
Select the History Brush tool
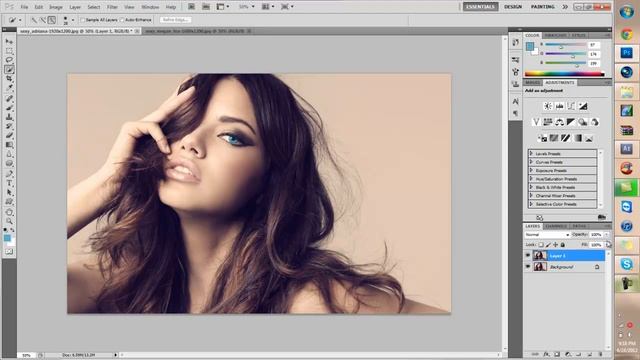coord(9,126)
